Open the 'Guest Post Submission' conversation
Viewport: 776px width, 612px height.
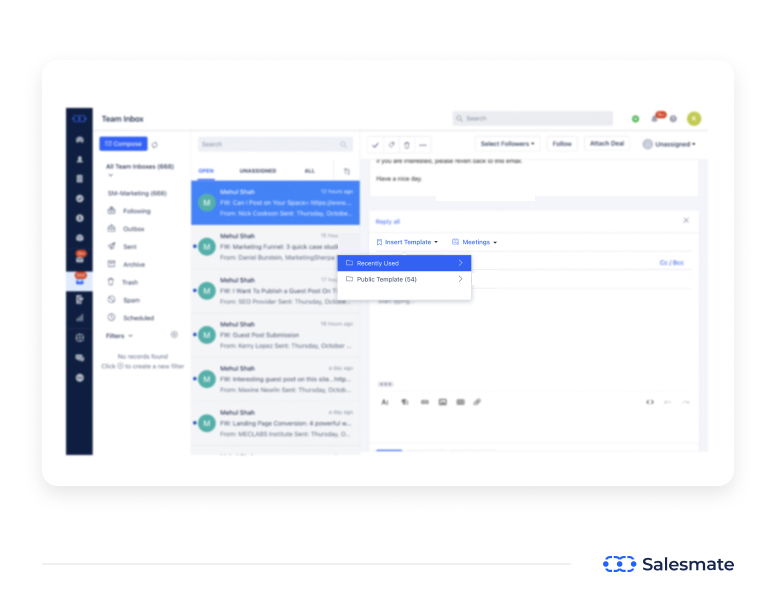point(276,335)
